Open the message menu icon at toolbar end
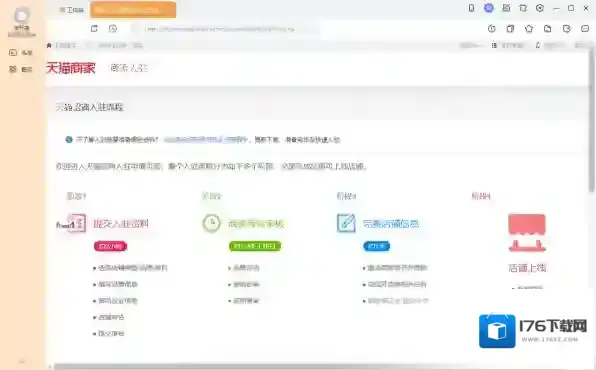 [585, 29]
